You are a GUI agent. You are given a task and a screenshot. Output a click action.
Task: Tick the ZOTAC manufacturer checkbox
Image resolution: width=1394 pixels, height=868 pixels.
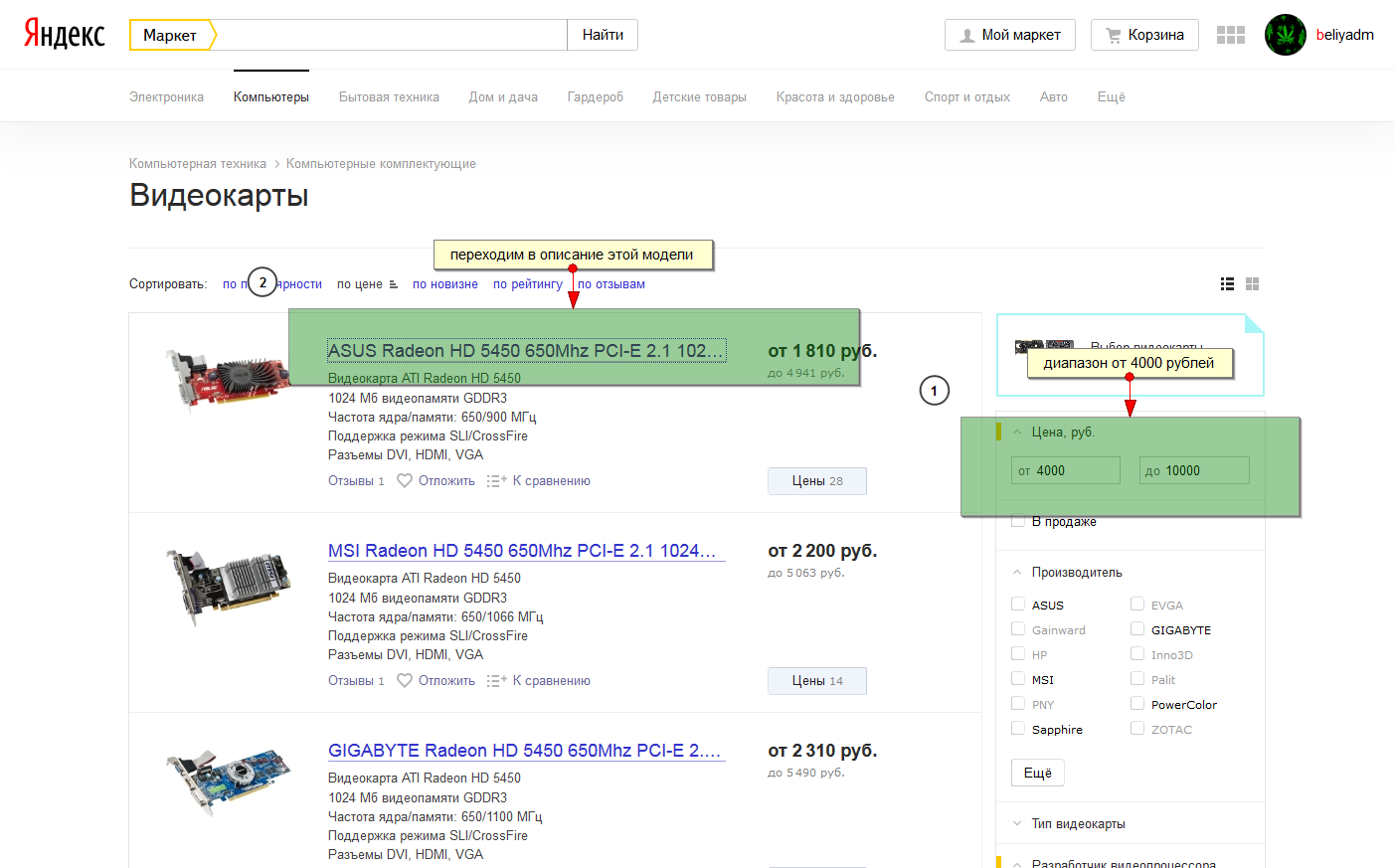pyautogui.click(x=1137, y=728)
